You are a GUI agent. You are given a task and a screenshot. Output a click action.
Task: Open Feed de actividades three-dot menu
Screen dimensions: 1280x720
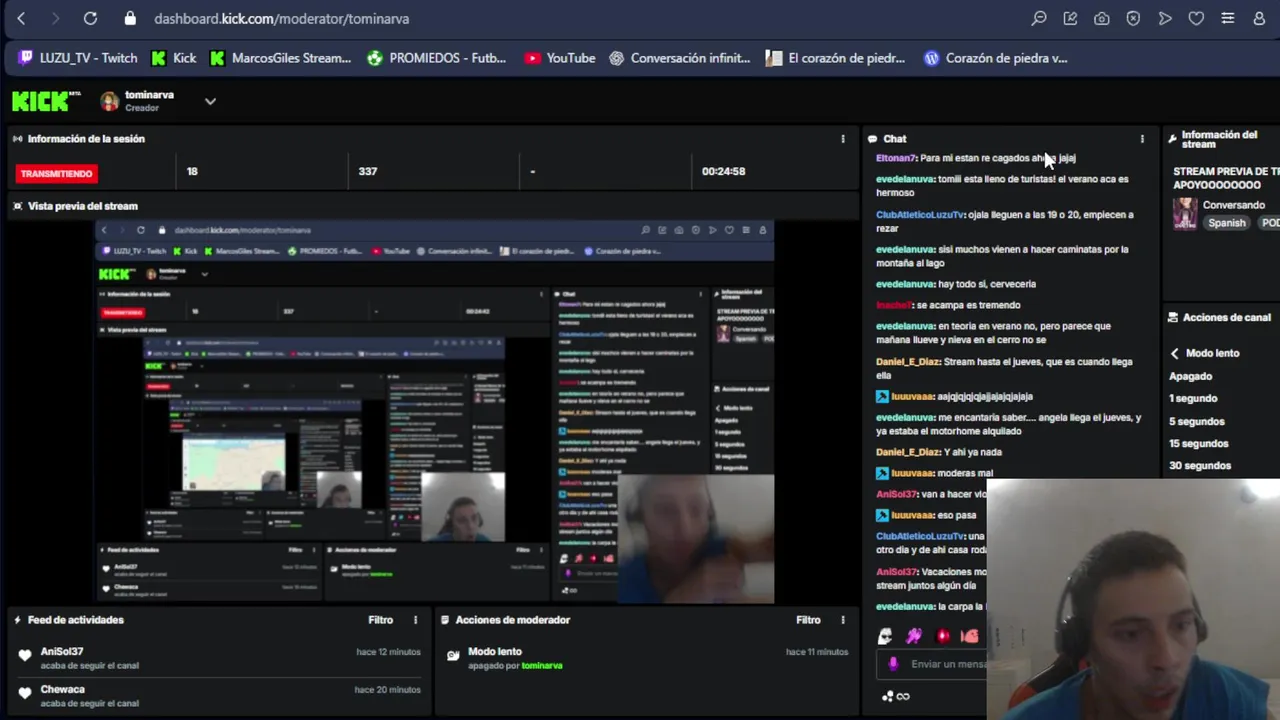tap(416, 620)
